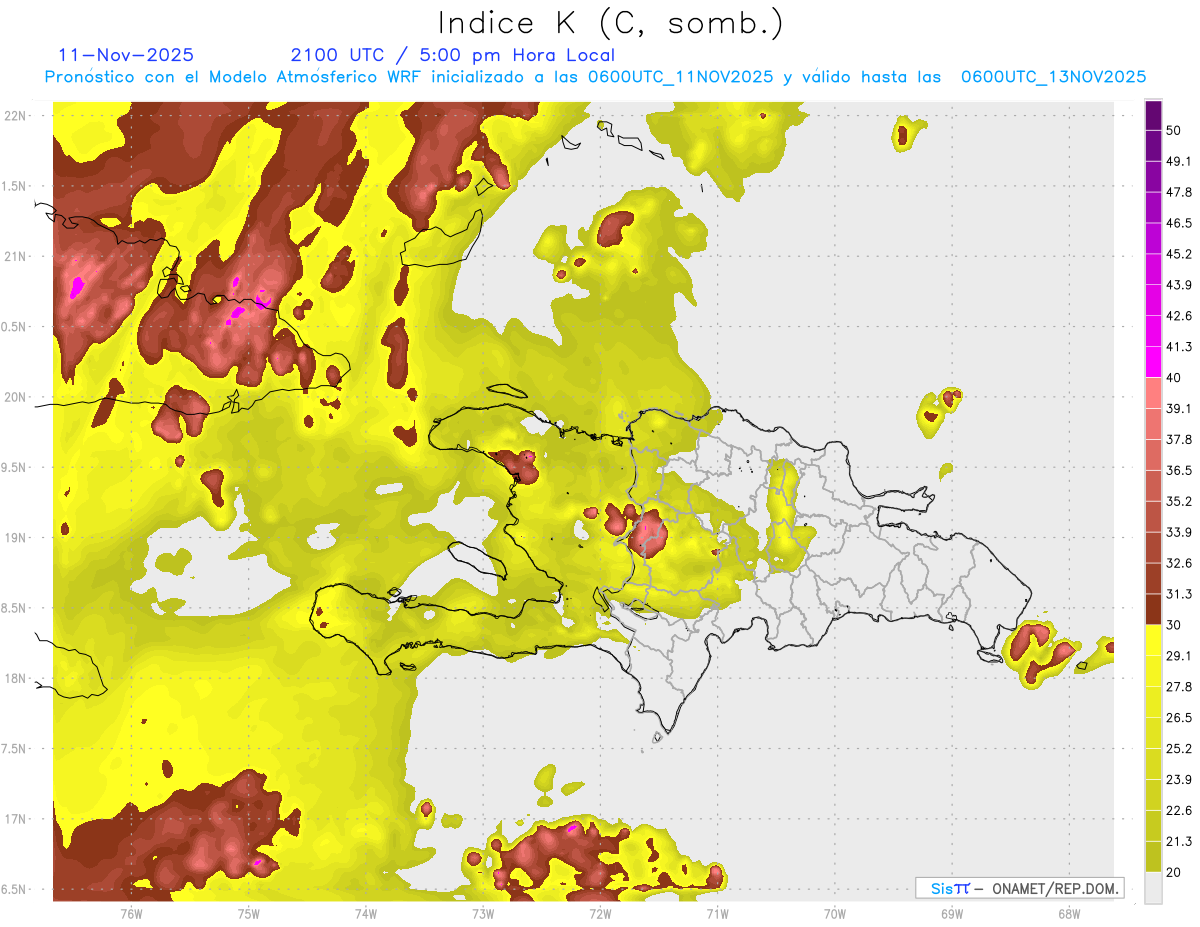Click the '68W' longitude axis label
The height and width of the screenshot is (927, 1200).
(x=1068, y=914)
